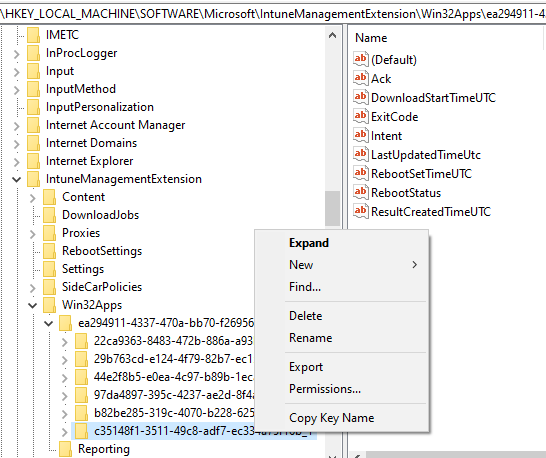This screenshot has width=546, height=458.
Task: Expand the InputMethod key chevron
Action: point(17,90)
